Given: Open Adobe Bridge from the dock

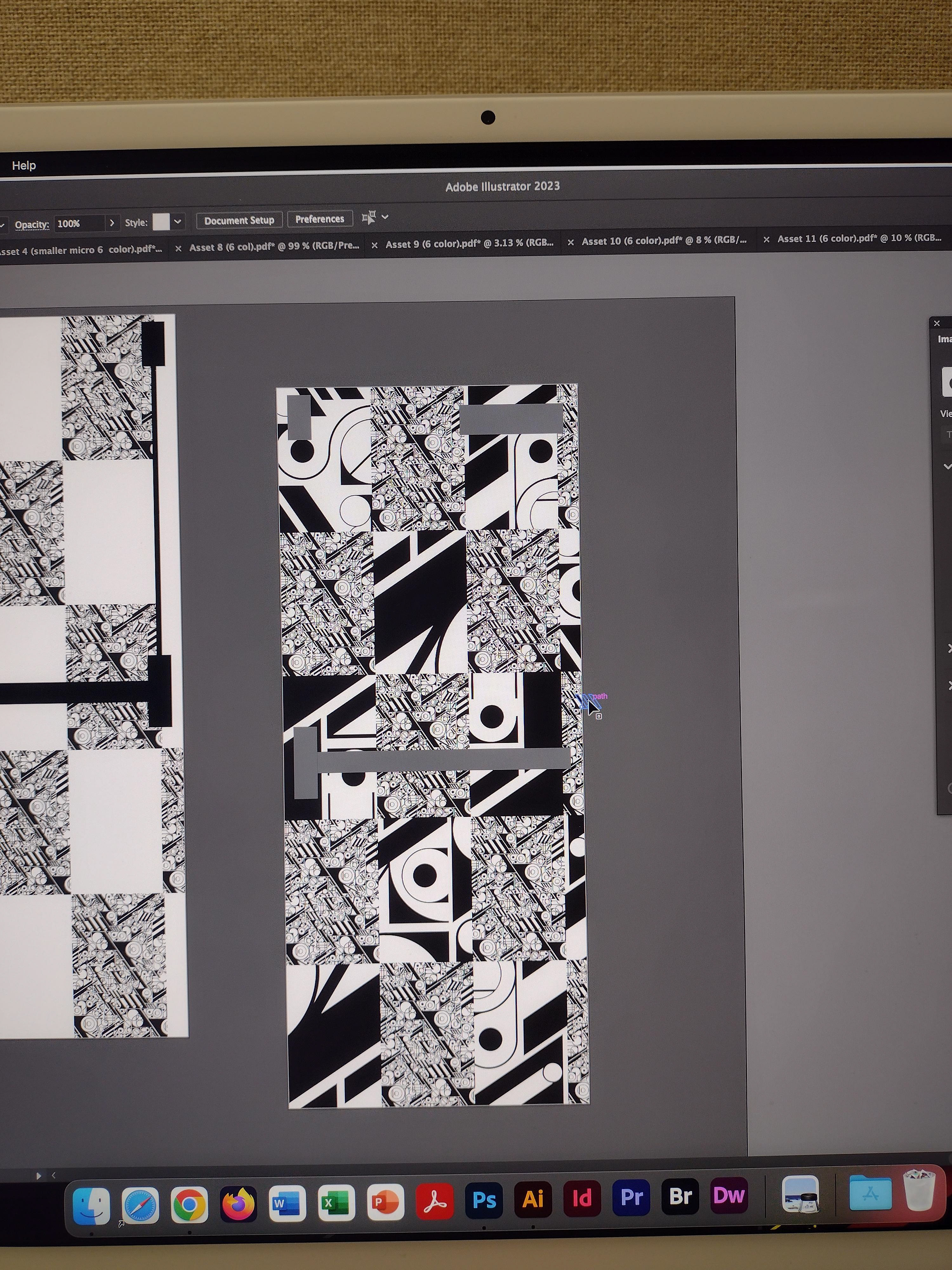Looking at the screenshot, I should point(681,1197).
